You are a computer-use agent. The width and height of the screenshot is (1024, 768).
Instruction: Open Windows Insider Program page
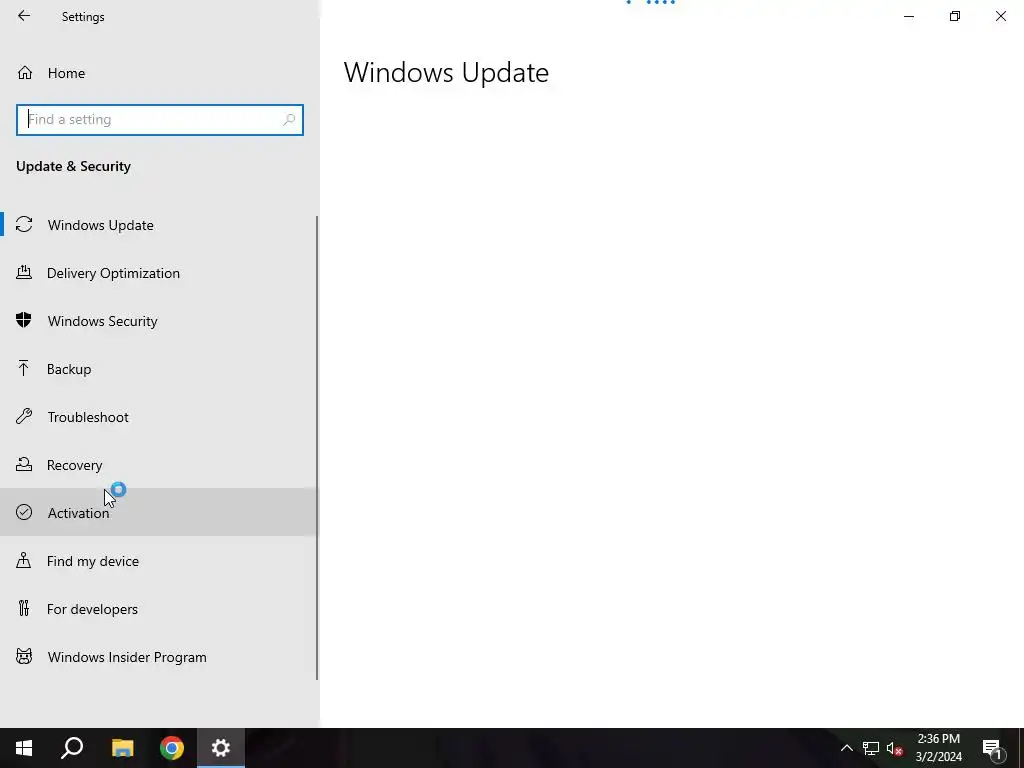point(159,657)
